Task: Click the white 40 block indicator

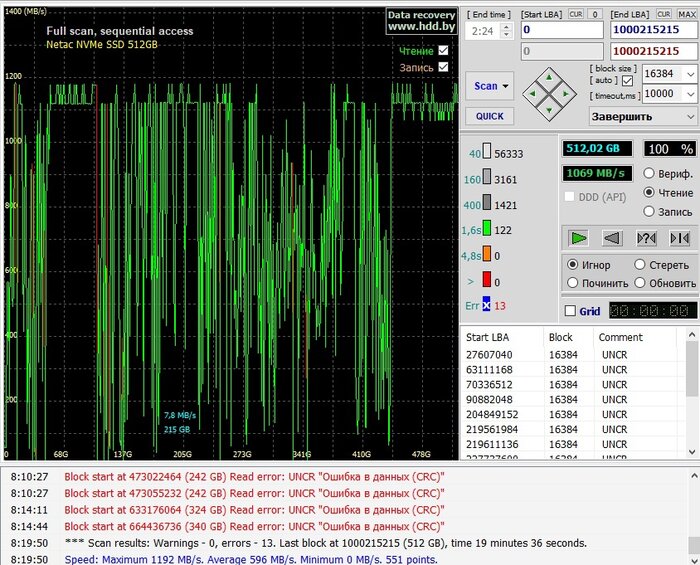Action: pos(487,151)
